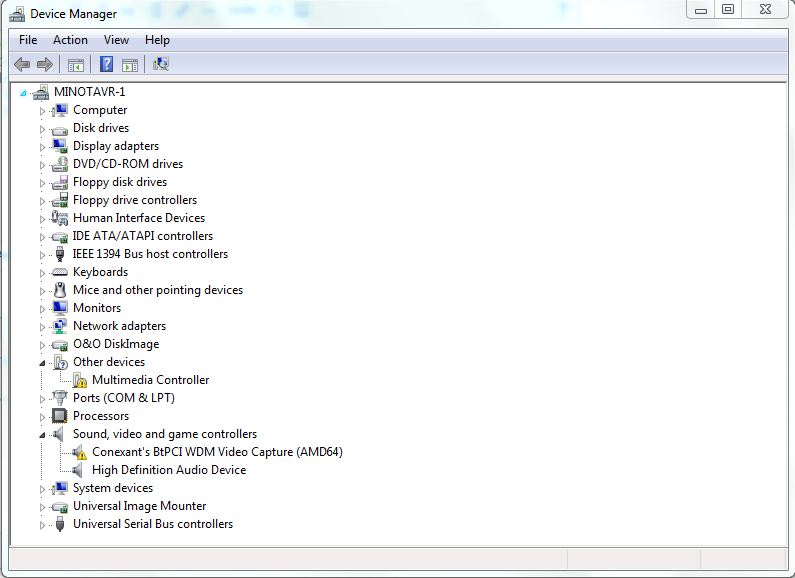
Task: Click the Computer category icon
Action: (x=59, y=110)
